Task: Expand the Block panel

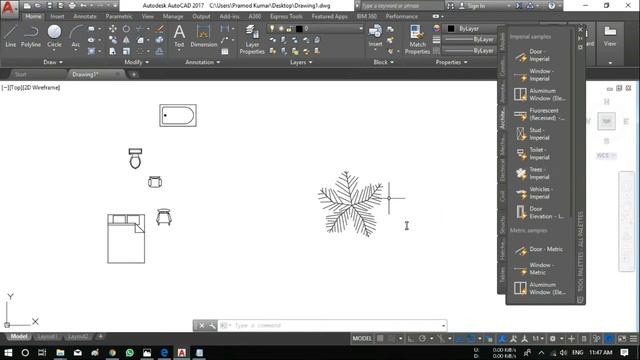Action: click(384, 62)
